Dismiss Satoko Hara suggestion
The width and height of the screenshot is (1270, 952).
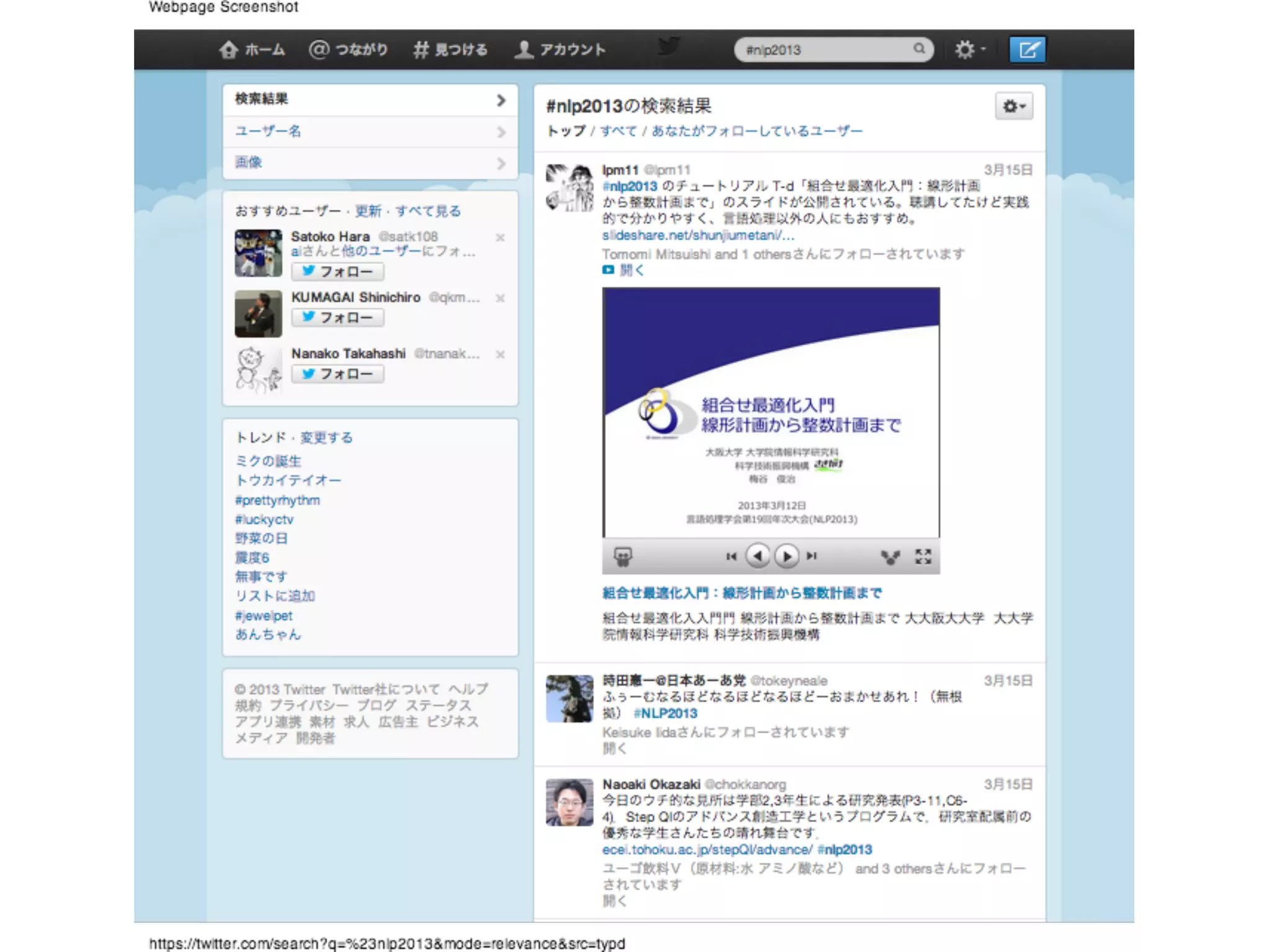[x=500, y=237]
